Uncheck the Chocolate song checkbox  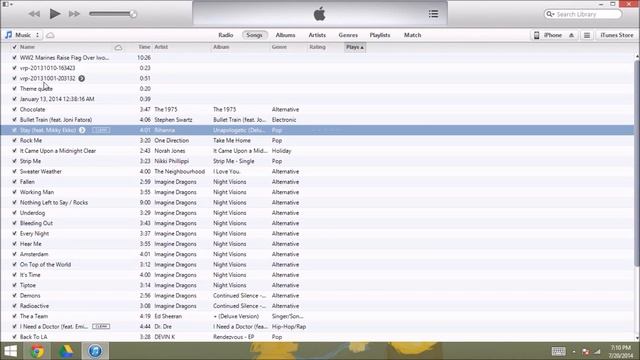[x=14, y=109]
